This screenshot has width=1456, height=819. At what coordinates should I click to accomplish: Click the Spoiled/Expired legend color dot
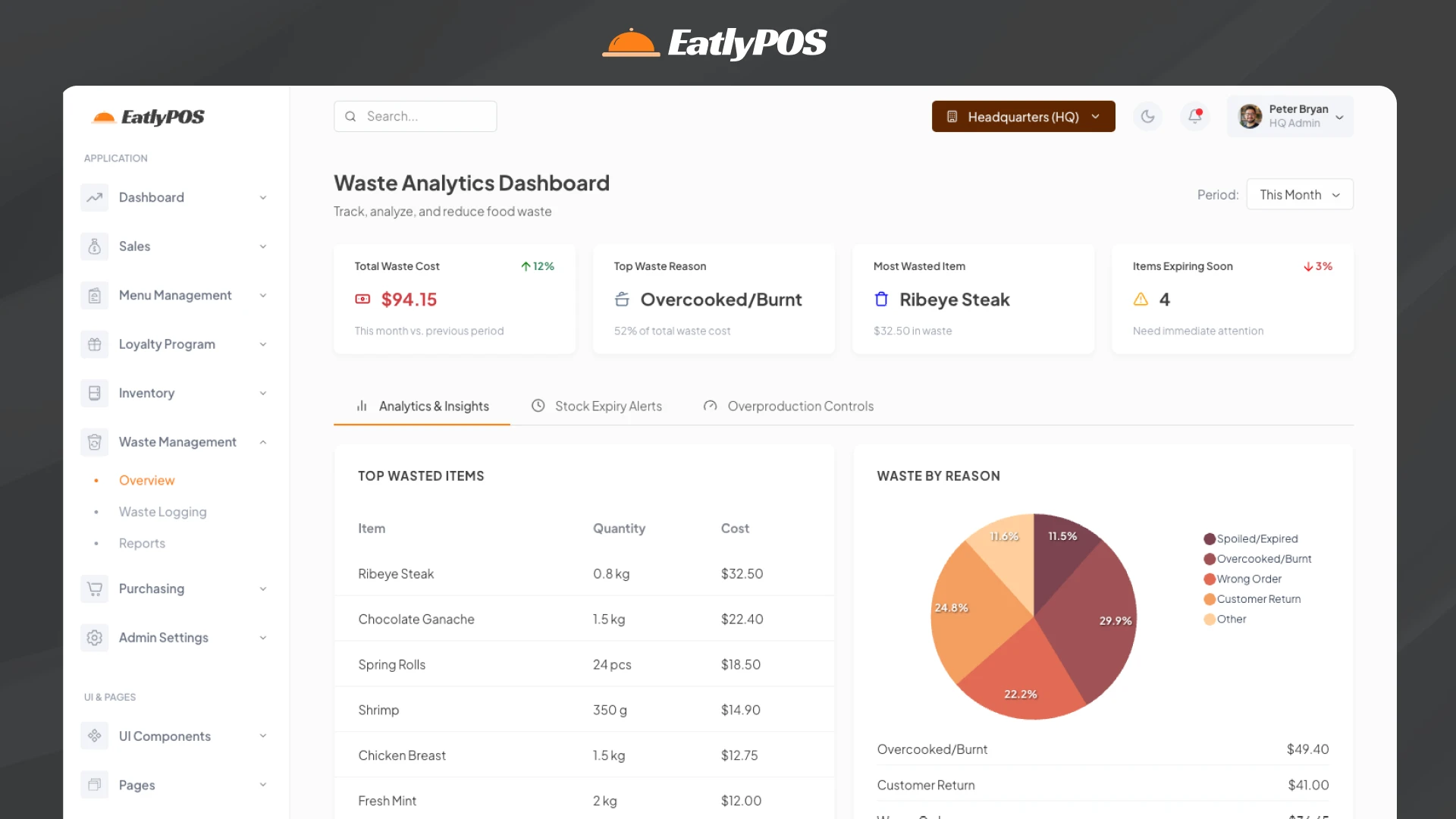click(x=1210, y=539)
